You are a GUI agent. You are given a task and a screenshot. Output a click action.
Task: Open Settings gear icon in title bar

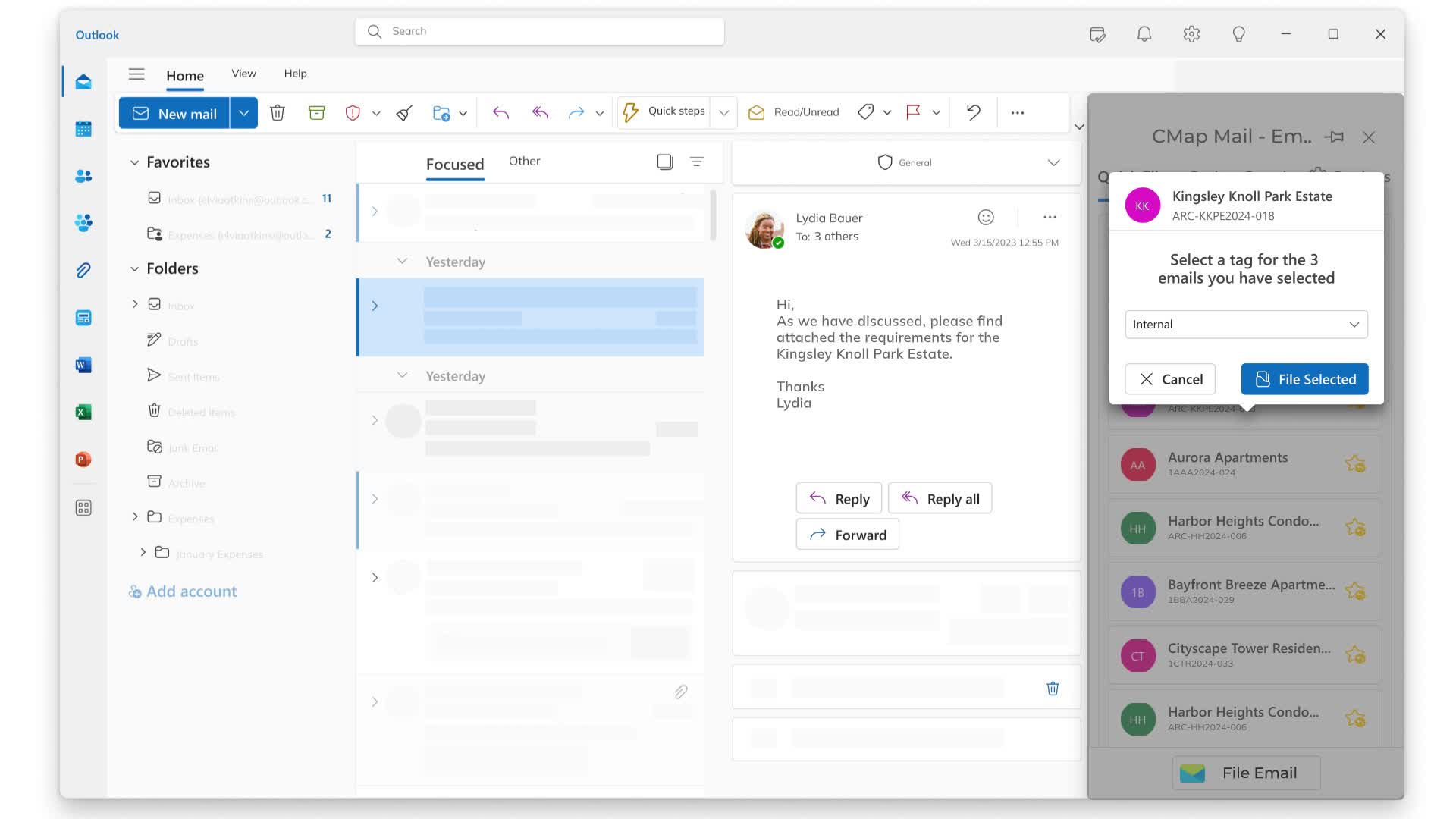coord(1191,34)
